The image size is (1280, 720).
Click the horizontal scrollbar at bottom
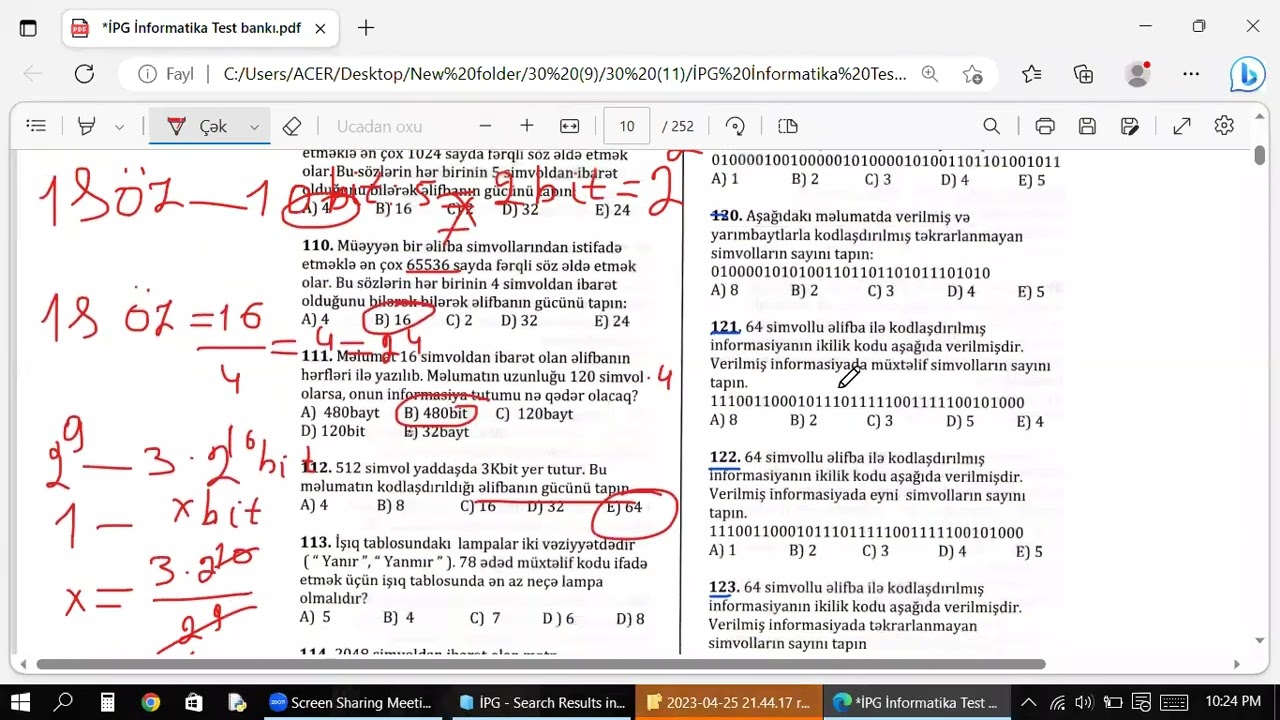[x=541, y=664]
